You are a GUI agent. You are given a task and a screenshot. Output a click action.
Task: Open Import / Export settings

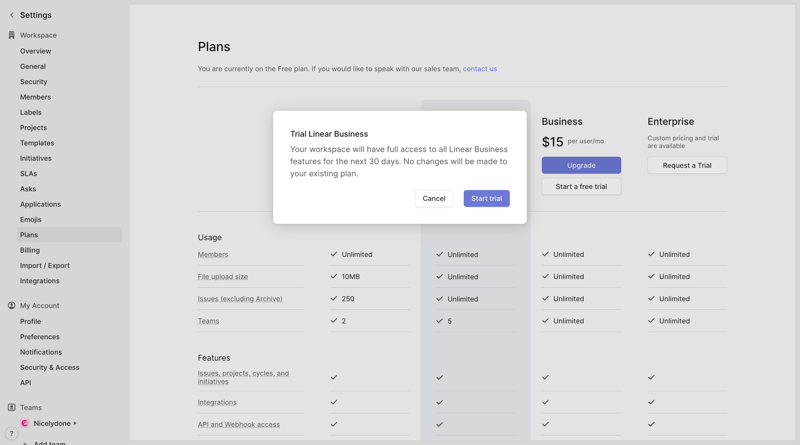(45, 265)
